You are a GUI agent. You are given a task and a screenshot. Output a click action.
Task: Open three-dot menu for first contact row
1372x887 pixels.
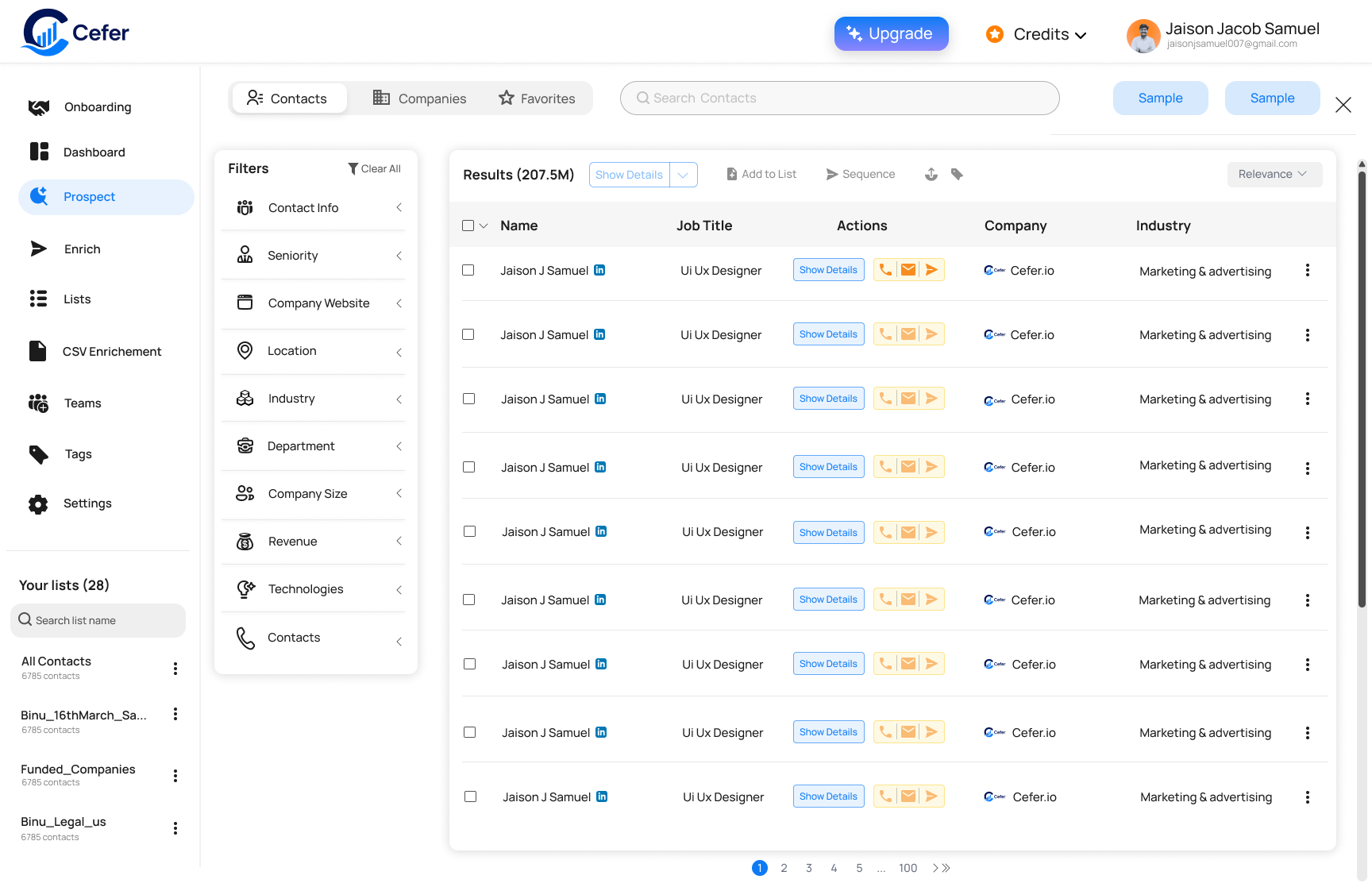pos(1307,270)
